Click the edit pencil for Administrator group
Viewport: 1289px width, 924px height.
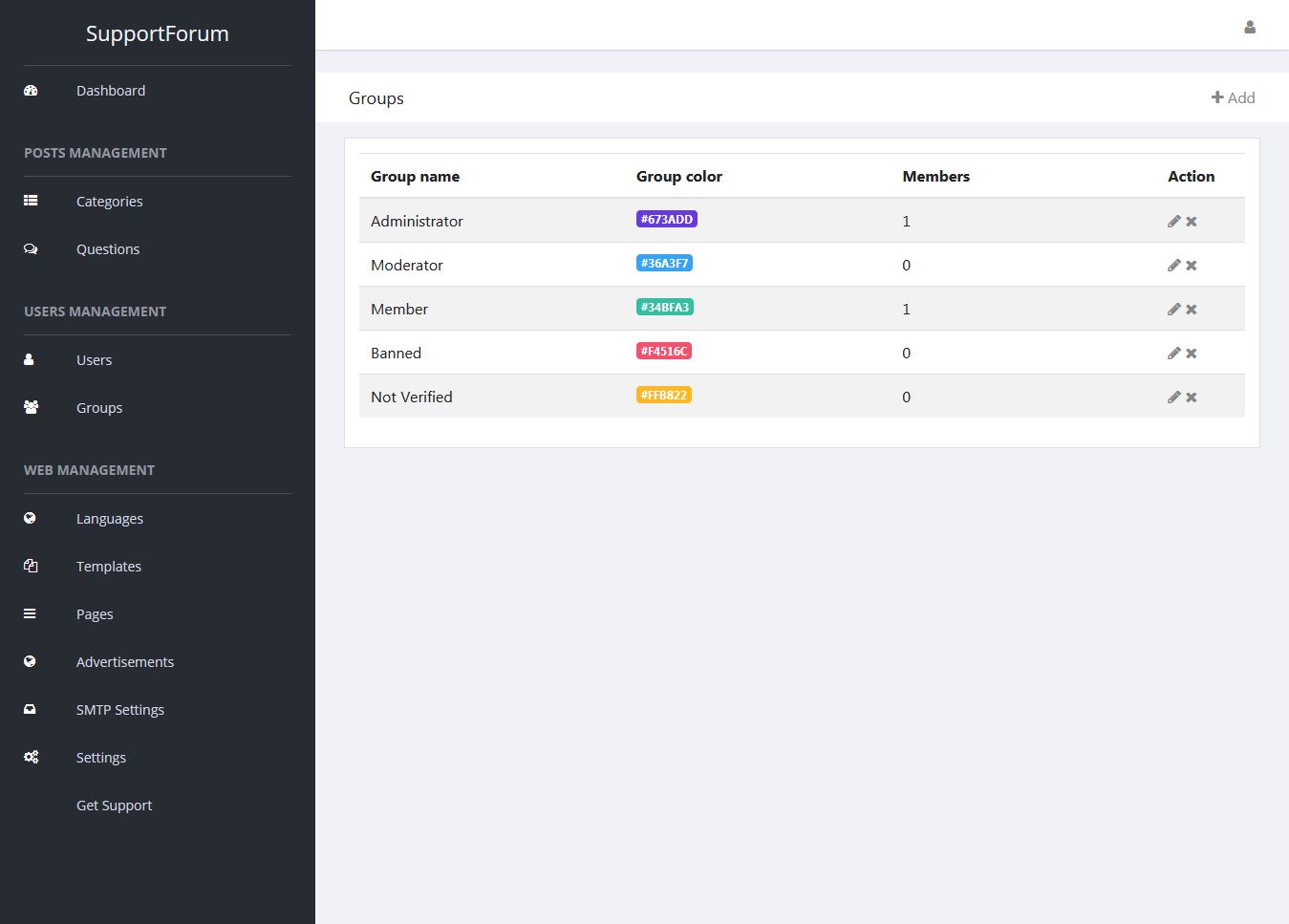coord(1173,221)
